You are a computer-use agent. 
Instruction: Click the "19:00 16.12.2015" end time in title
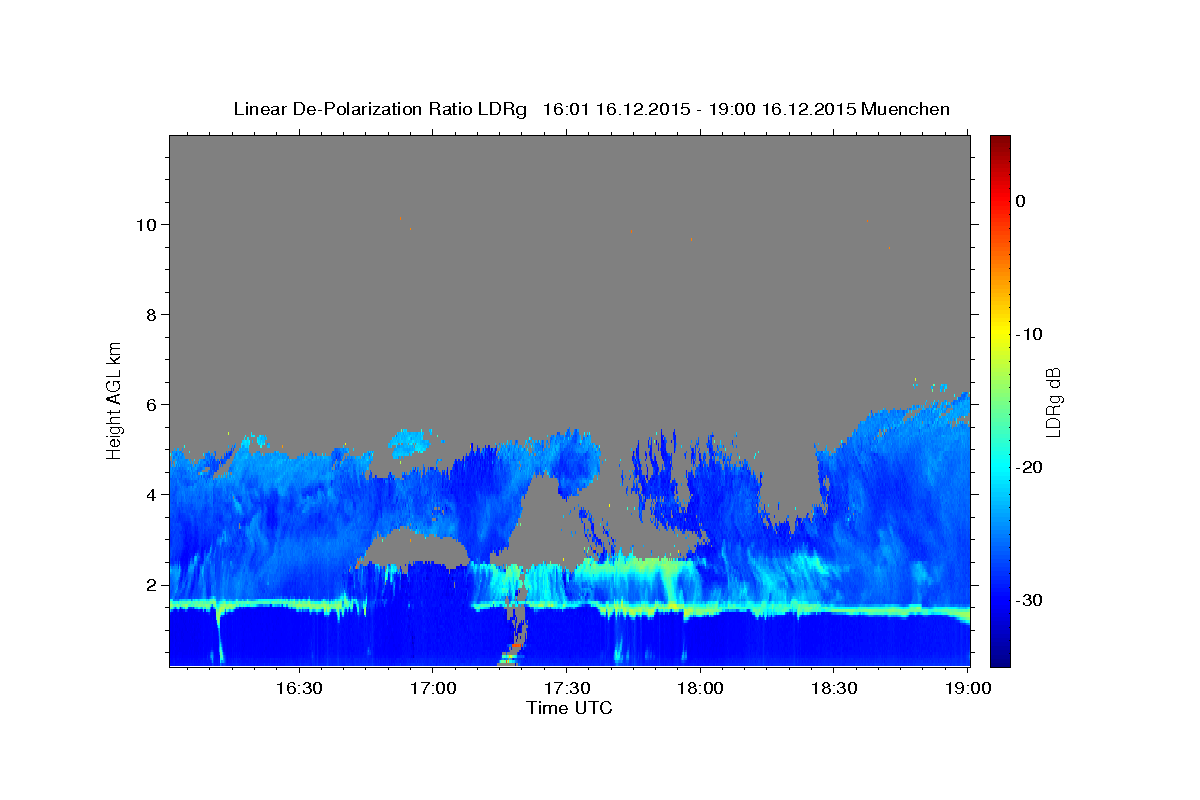click(x=781, y=109)
